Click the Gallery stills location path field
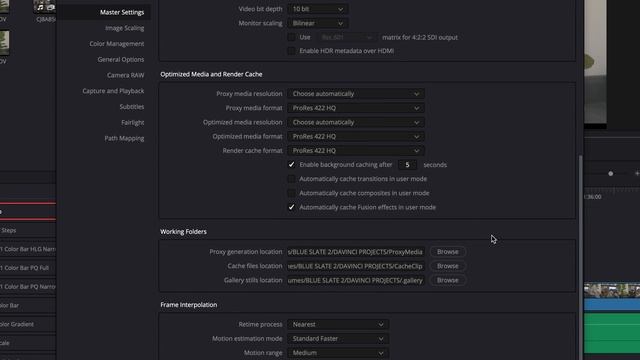The width and height of the screenshot is (640, 360). 356,280
